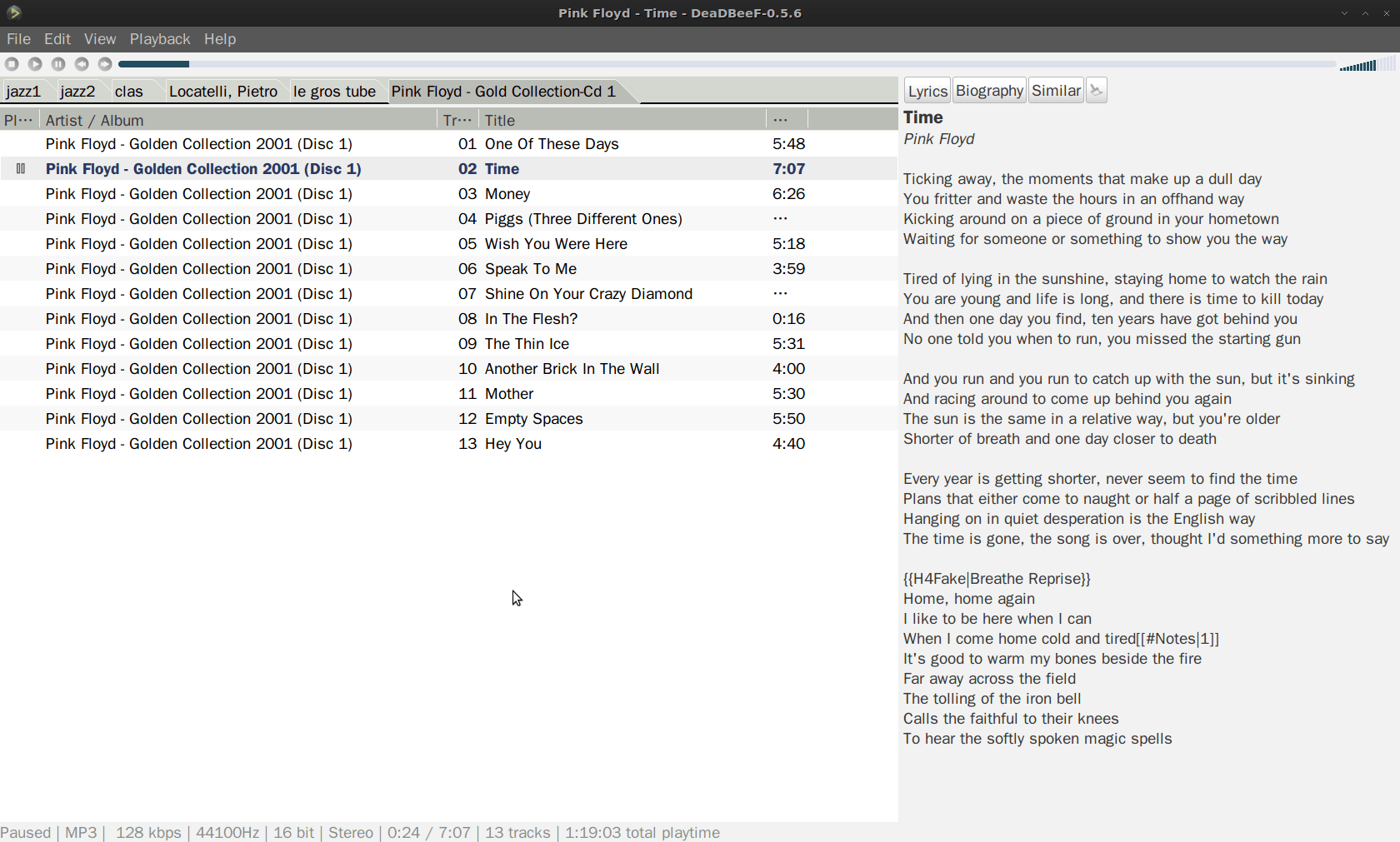
Task: Click the Pause button in toolbar
Action: (x=58, y=64)
